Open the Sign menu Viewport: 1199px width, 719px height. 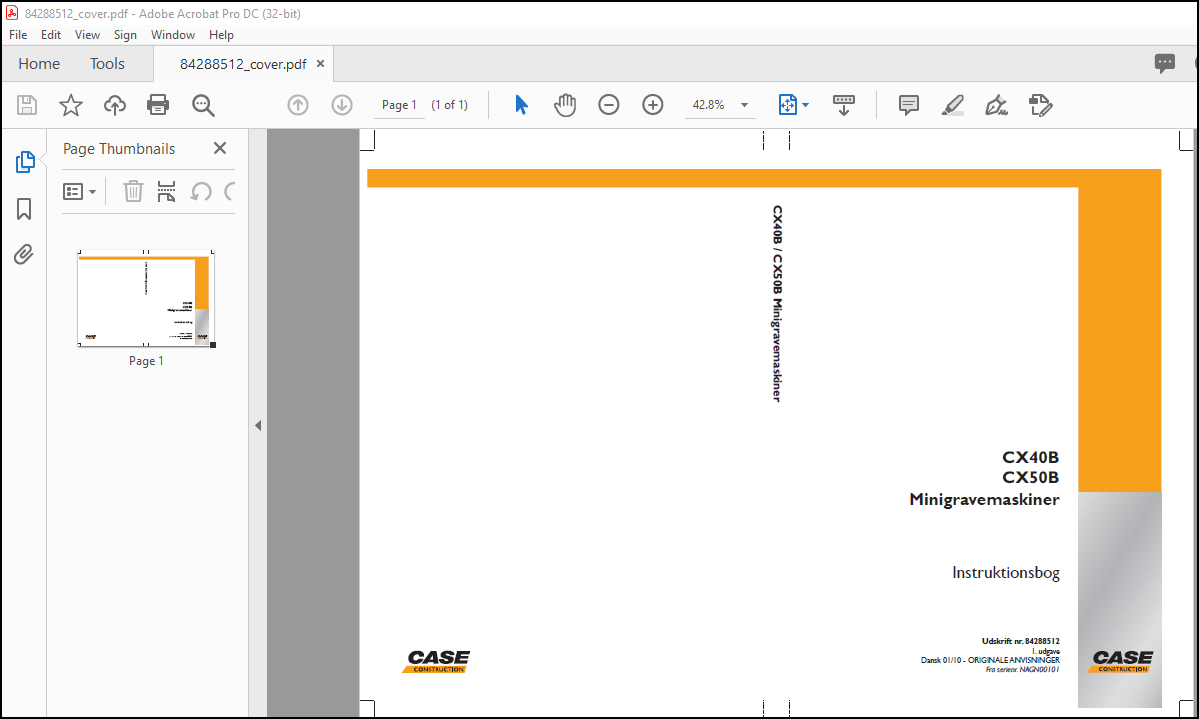(125, 35)
